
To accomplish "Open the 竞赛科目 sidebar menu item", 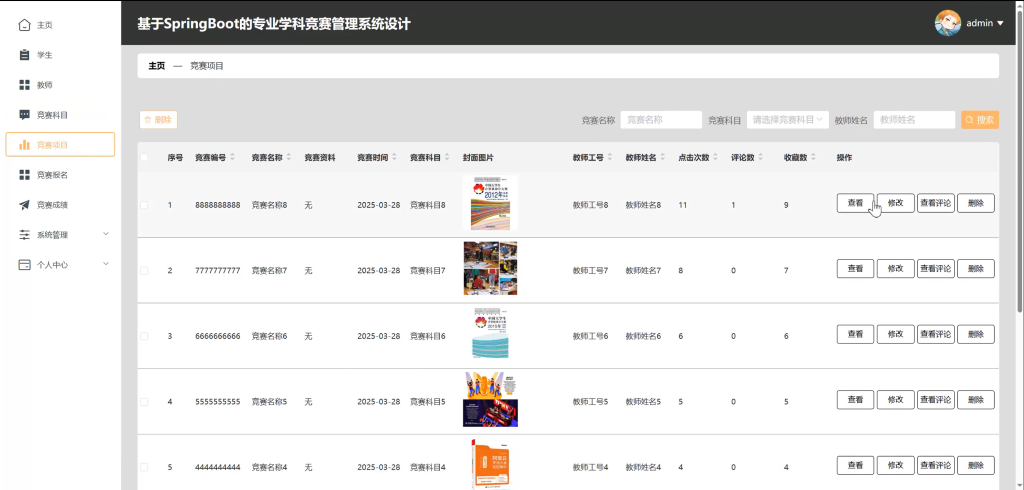I will click(x=60, y=115).
